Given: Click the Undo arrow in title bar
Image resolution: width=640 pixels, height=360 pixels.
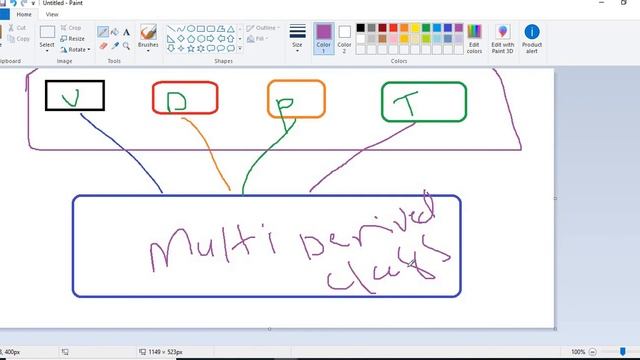Looking at the screenshot, I should pyautogui.click(x=13, y=3).
